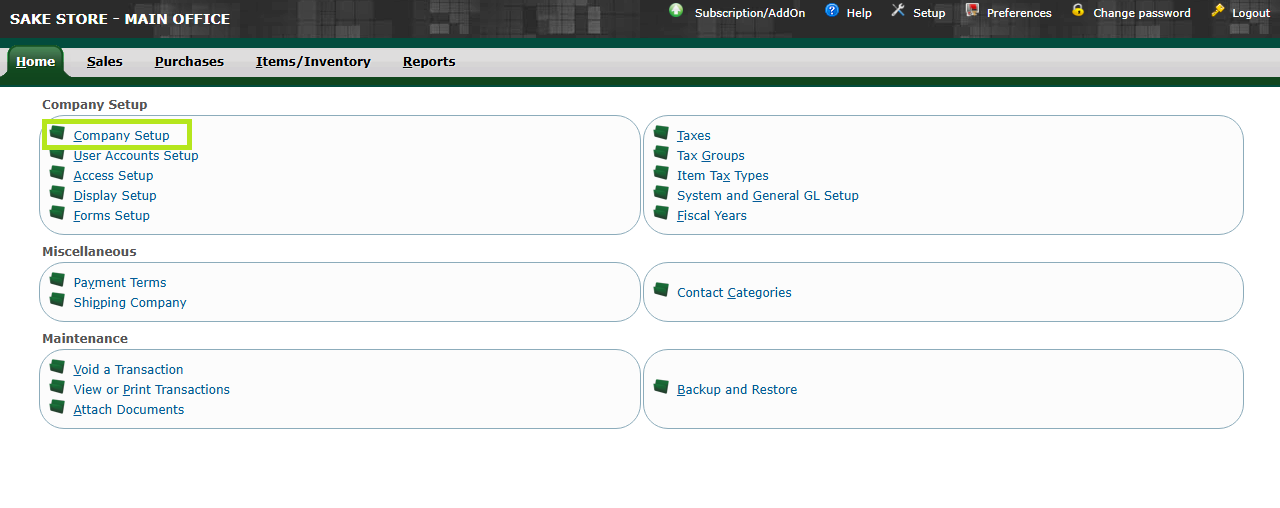This screenshot has width=1280, height=508.
Task: Click the green icon beside Contact Categories
Action: point(660,290)
